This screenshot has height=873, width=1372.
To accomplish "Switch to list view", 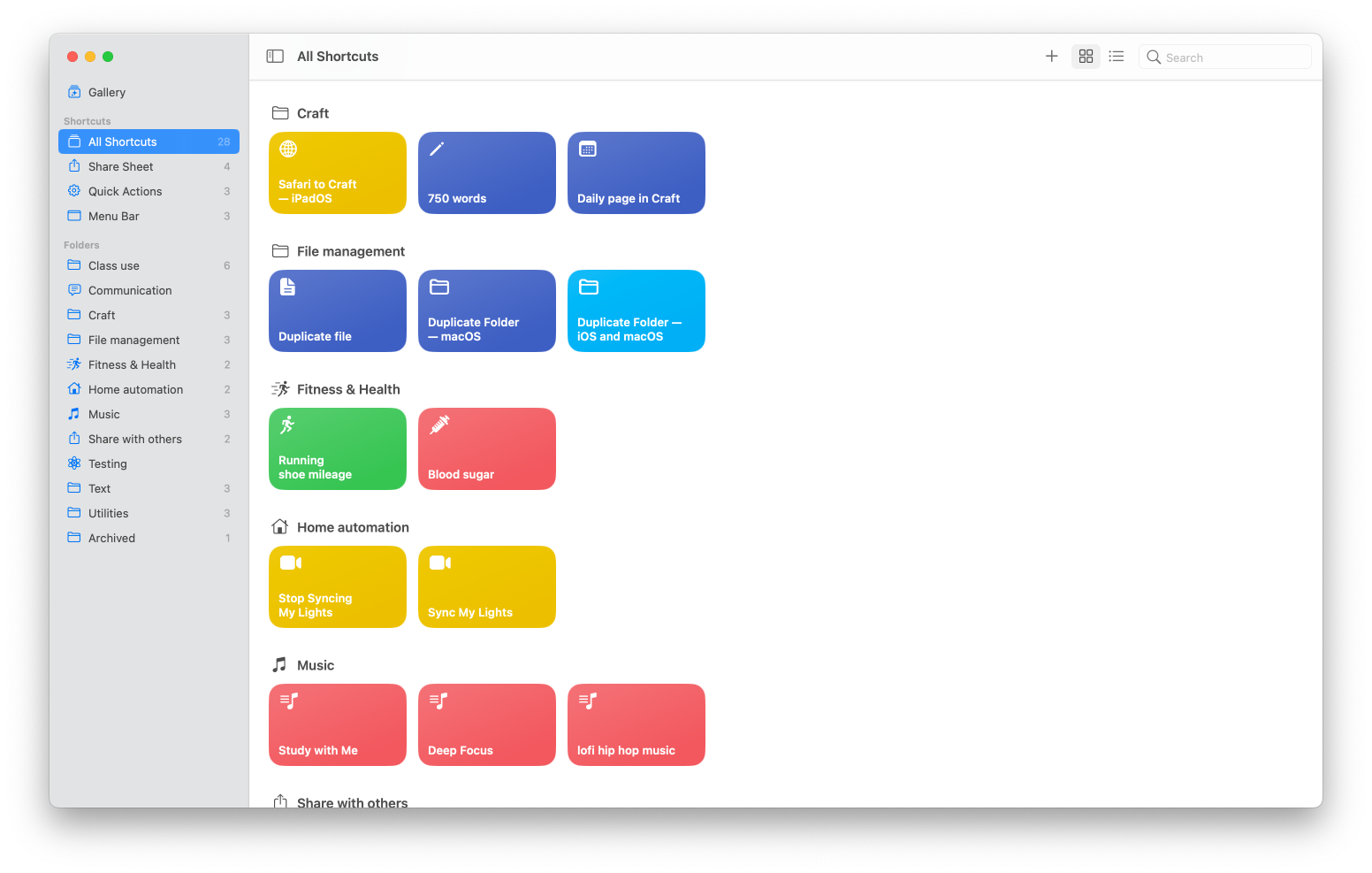I will tap(1116, 56).
